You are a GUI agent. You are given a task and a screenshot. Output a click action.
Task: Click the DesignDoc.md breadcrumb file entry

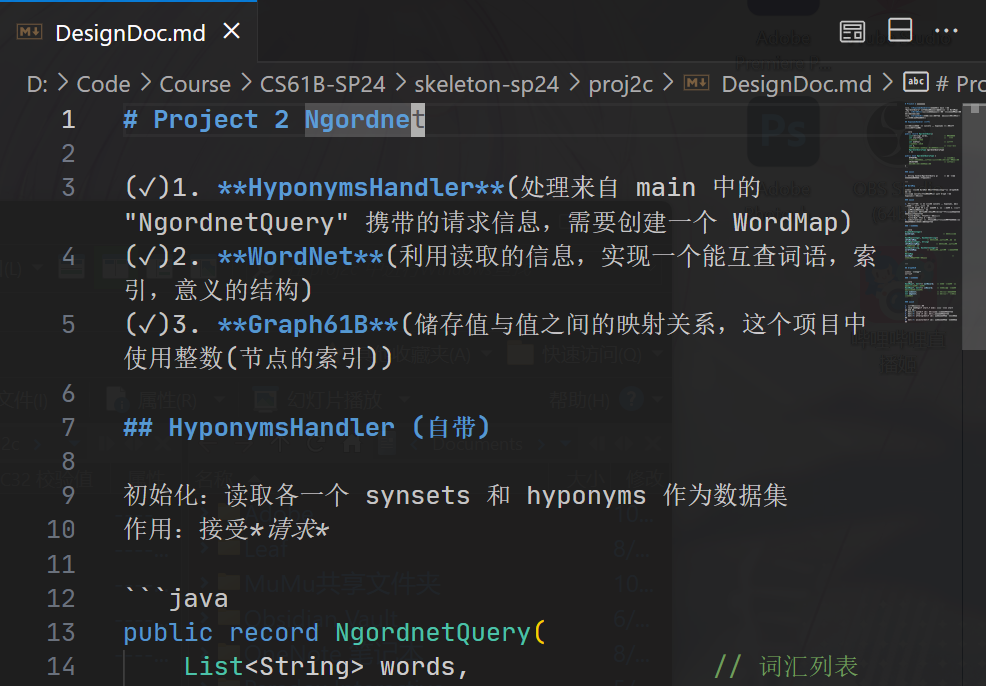[796, 84]
